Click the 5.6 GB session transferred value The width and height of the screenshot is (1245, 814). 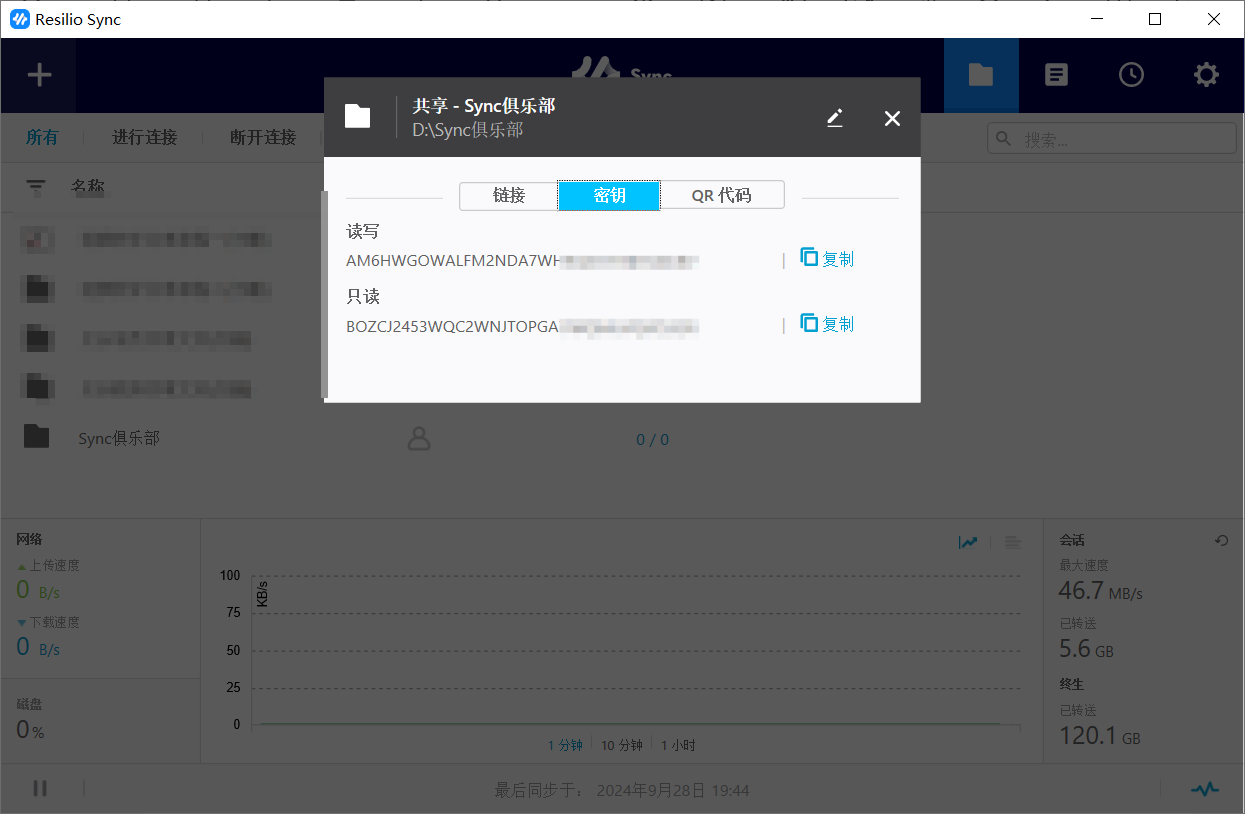pos(1086,648)
